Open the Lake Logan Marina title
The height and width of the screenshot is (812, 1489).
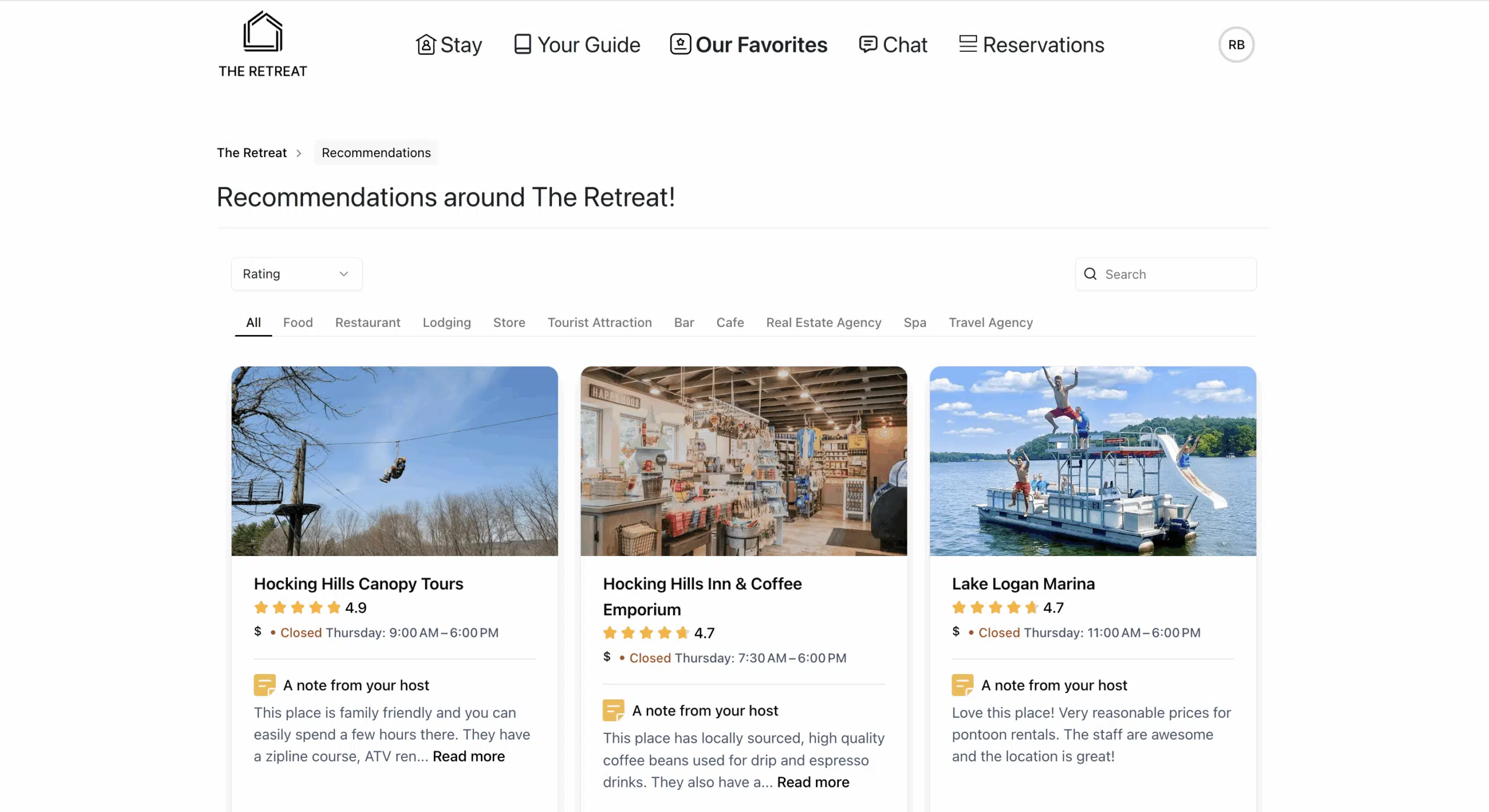[x=1023, y=583]
